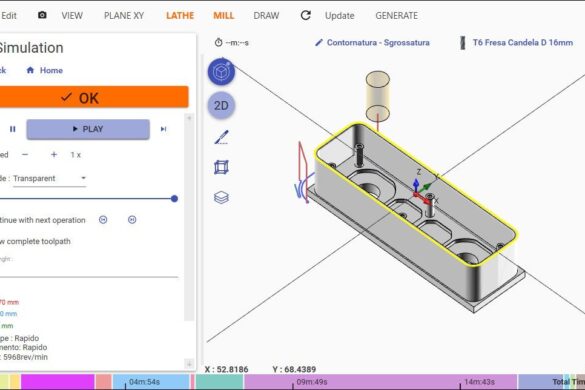Select the 3D isometric view icon
Screen dimensions: 585x390
coord(221,72)
